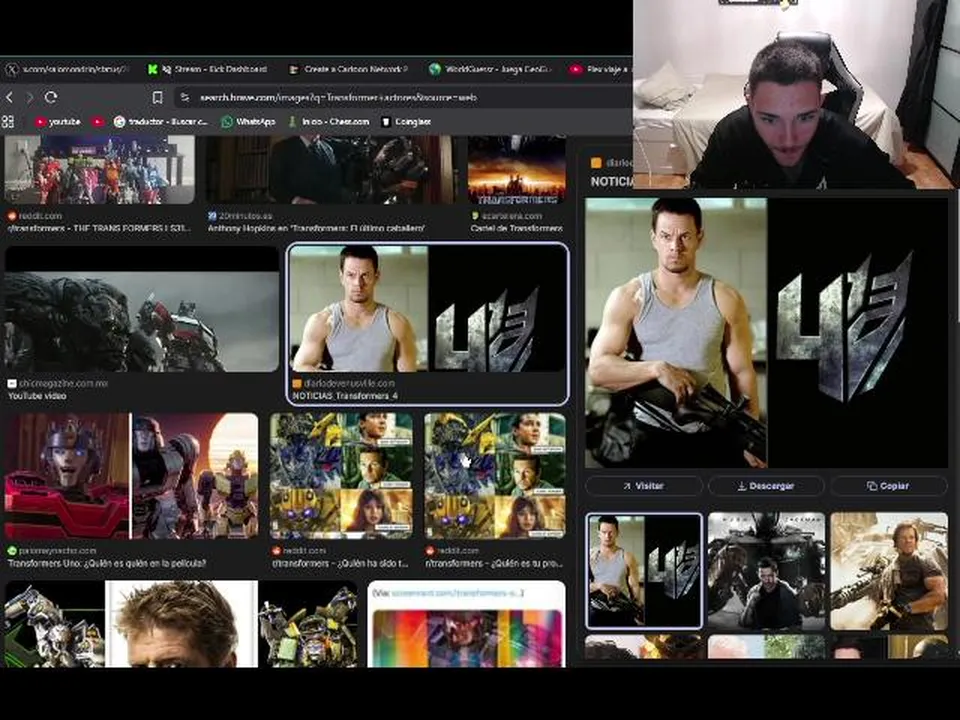Screen dimensions: 960x720
Task: Click title 'Anthony Hopkins en Transformers: El último caballero'
Action: tap(317, 228)
